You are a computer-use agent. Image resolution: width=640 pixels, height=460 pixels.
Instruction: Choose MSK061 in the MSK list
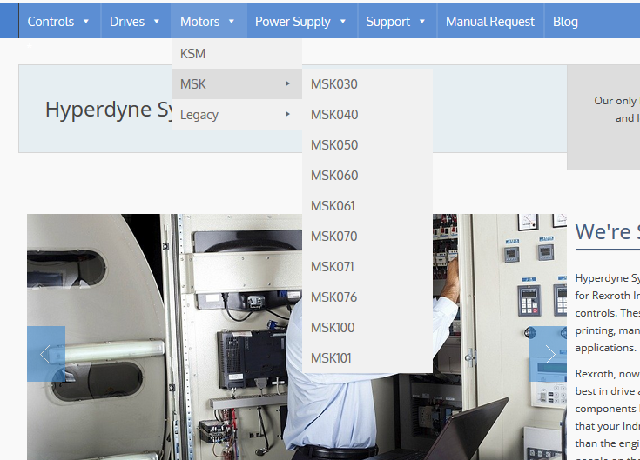pyautogui.click(x=367, y=206)
